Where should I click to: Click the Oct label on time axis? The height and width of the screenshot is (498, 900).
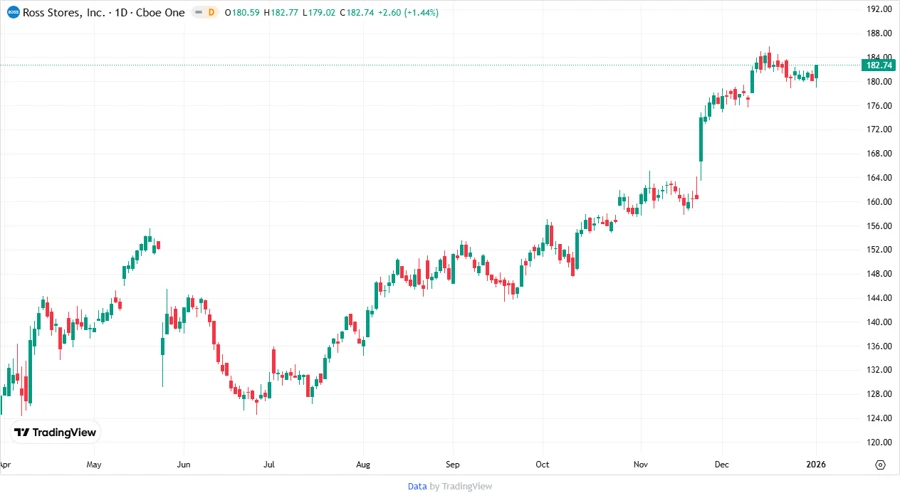542,464
